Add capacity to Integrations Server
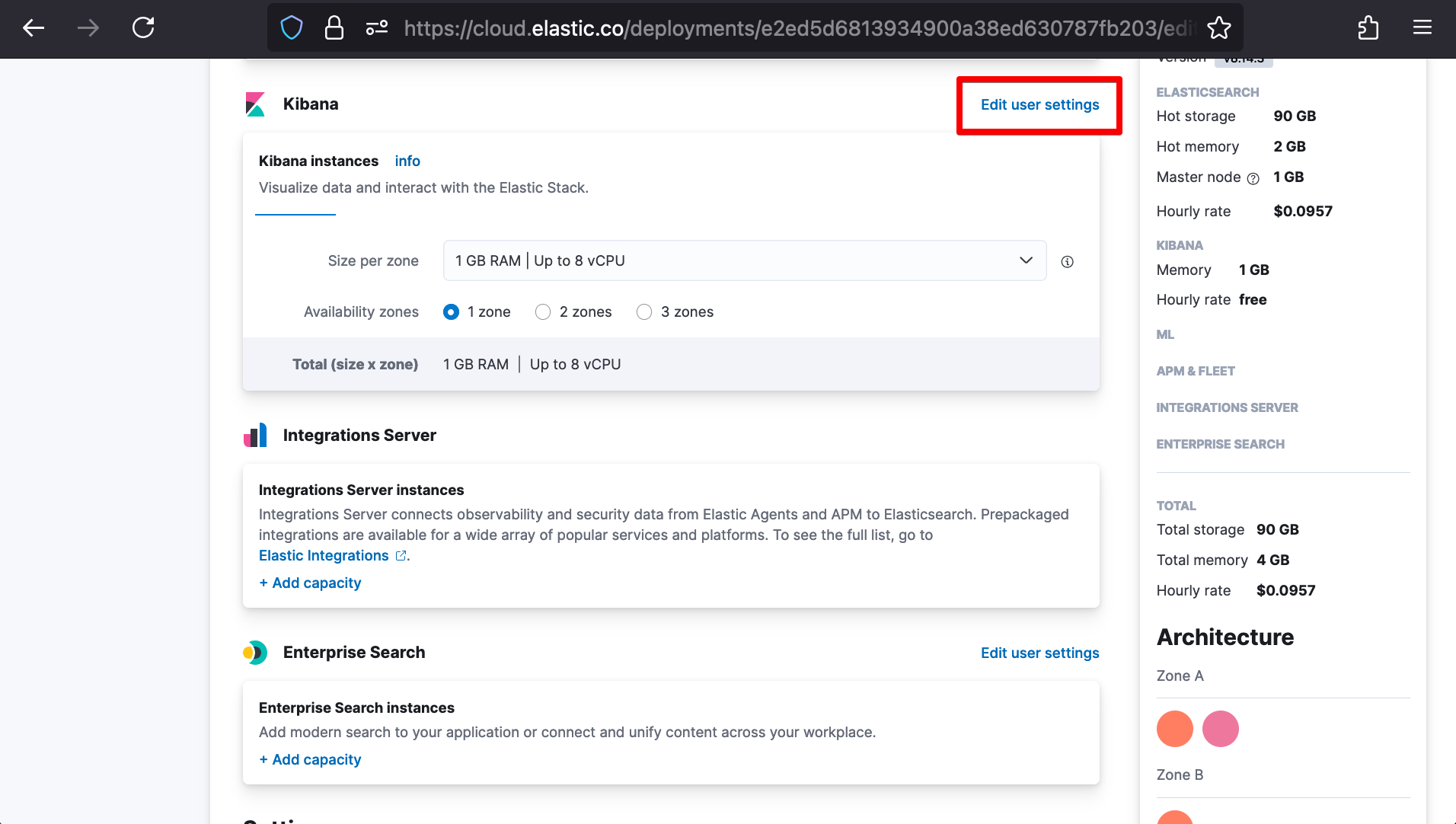The image size is (1456, 824). (310, 583)
